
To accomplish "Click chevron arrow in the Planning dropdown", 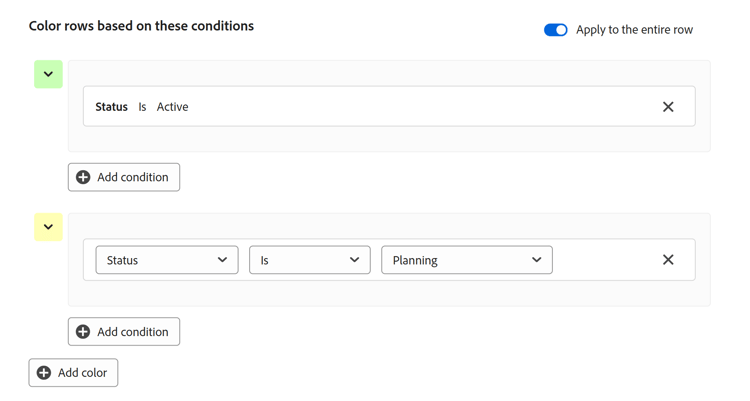I will [x=536, y=260].
